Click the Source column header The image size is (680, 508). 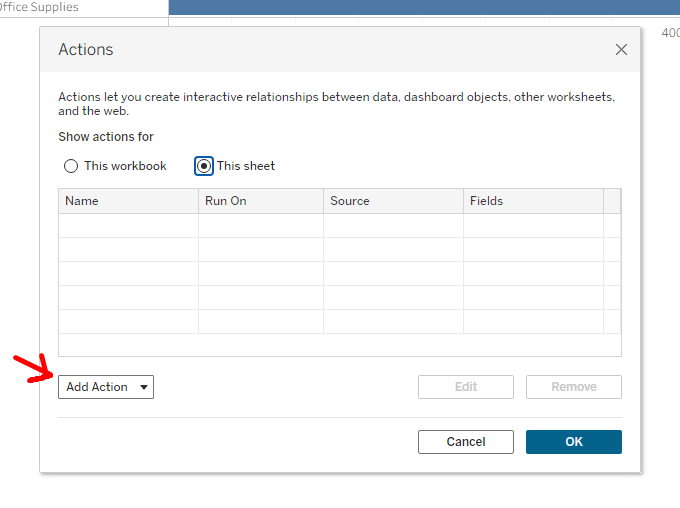click(x=393, y=201)
